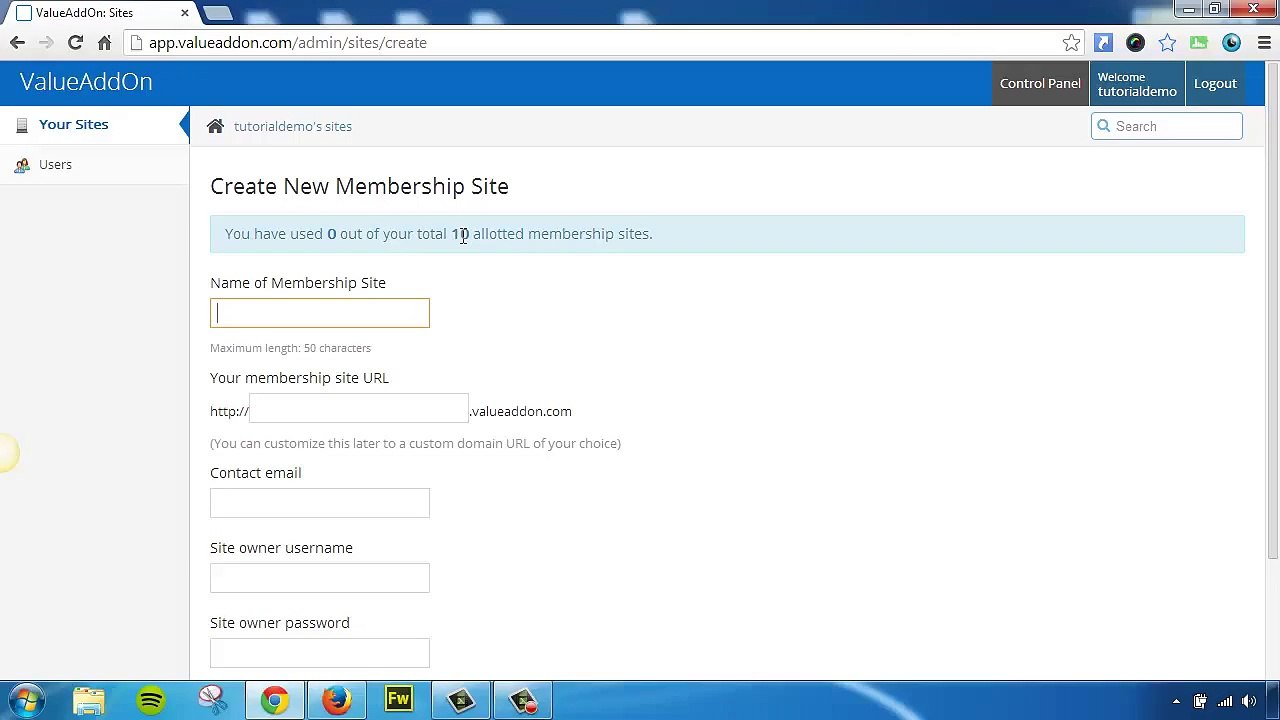The width and height of the screenshot is (1280, 720).
Task: Click 'Maximum length: 50 characters' hint text
Action: (290, 348)
